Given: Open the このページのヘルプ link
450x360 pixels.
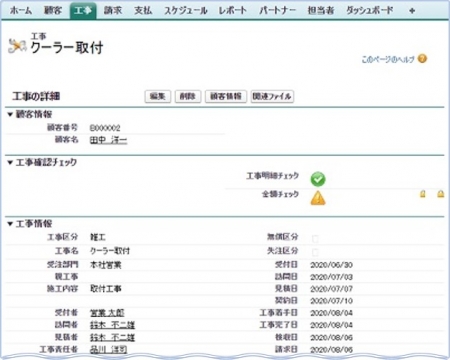Looking at the screenshot, I should 388,59.
